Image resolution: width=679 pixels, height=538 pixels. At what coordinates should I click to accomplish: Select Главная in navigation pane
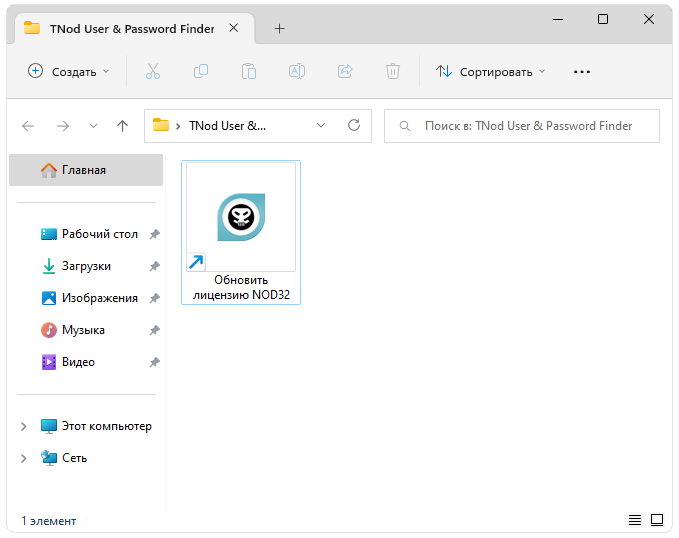tap(84, 170)
